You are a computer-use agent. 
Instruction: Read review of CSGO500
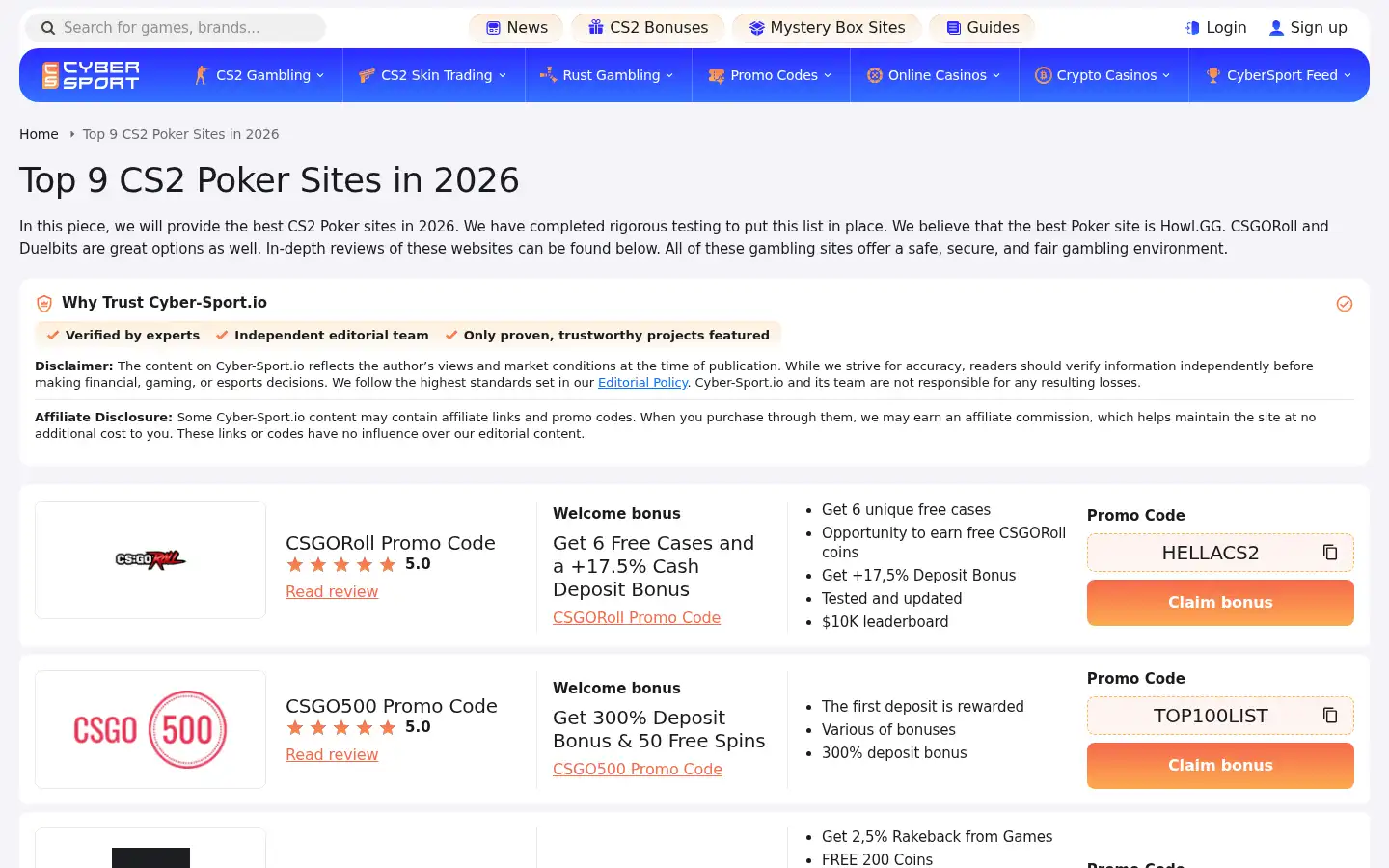(332, 754)
